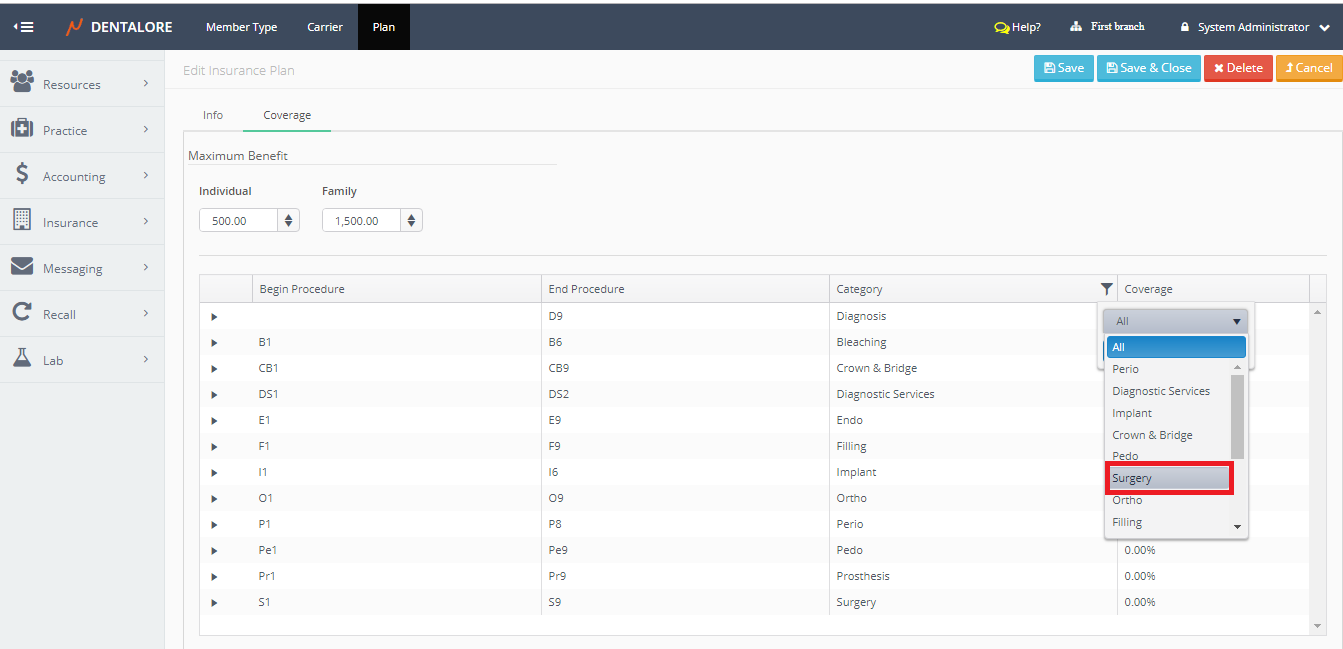This screenshot has width=1343, height=649.
Task: Switch to the Info tab
Action: tap(213, 115)
